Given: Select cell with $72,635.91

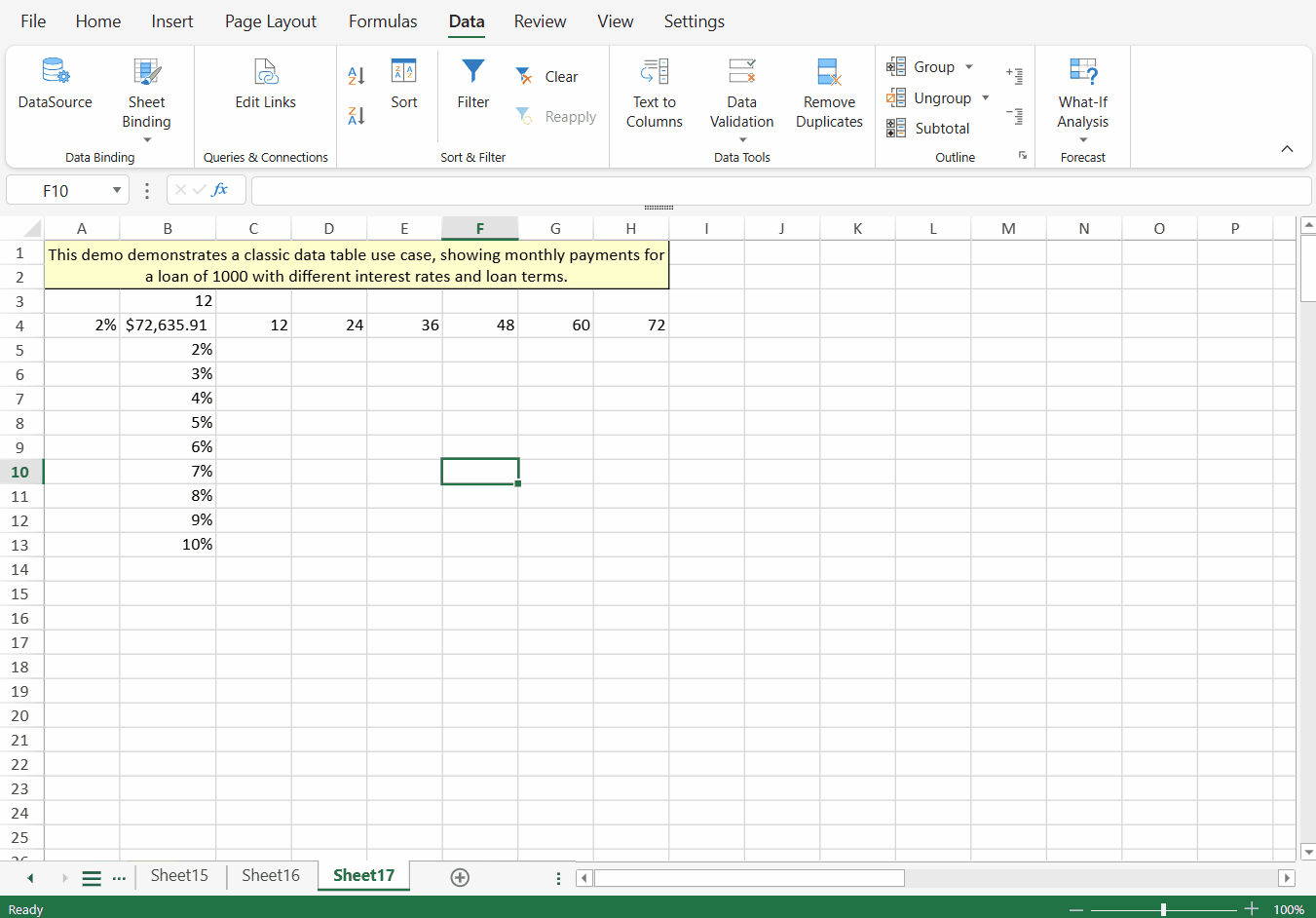Looking at the screenshot, I should pyautogui.click(x=168, y=325).
